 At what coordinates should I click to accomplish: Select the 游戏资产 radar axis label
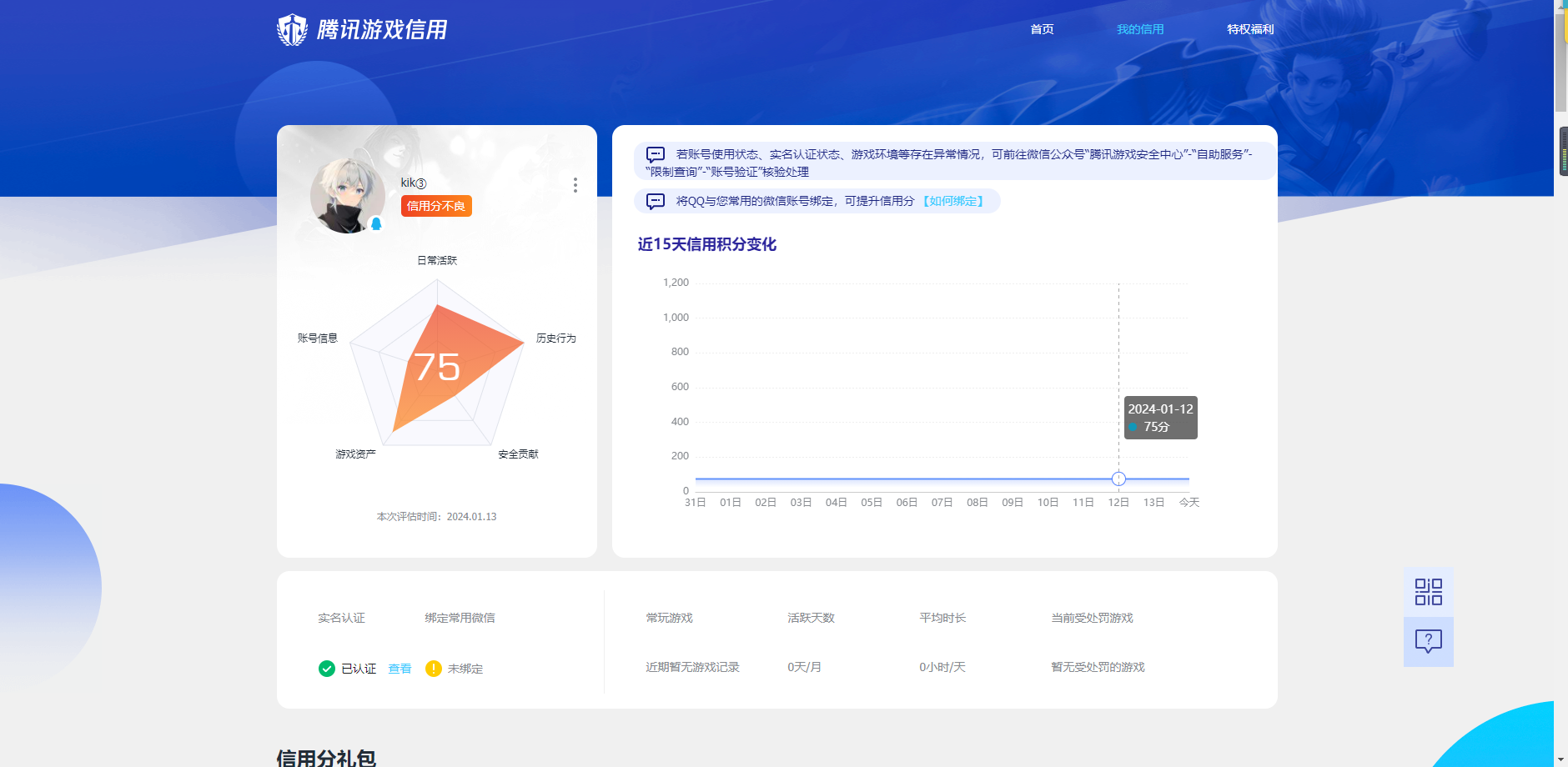pos(356,454)
